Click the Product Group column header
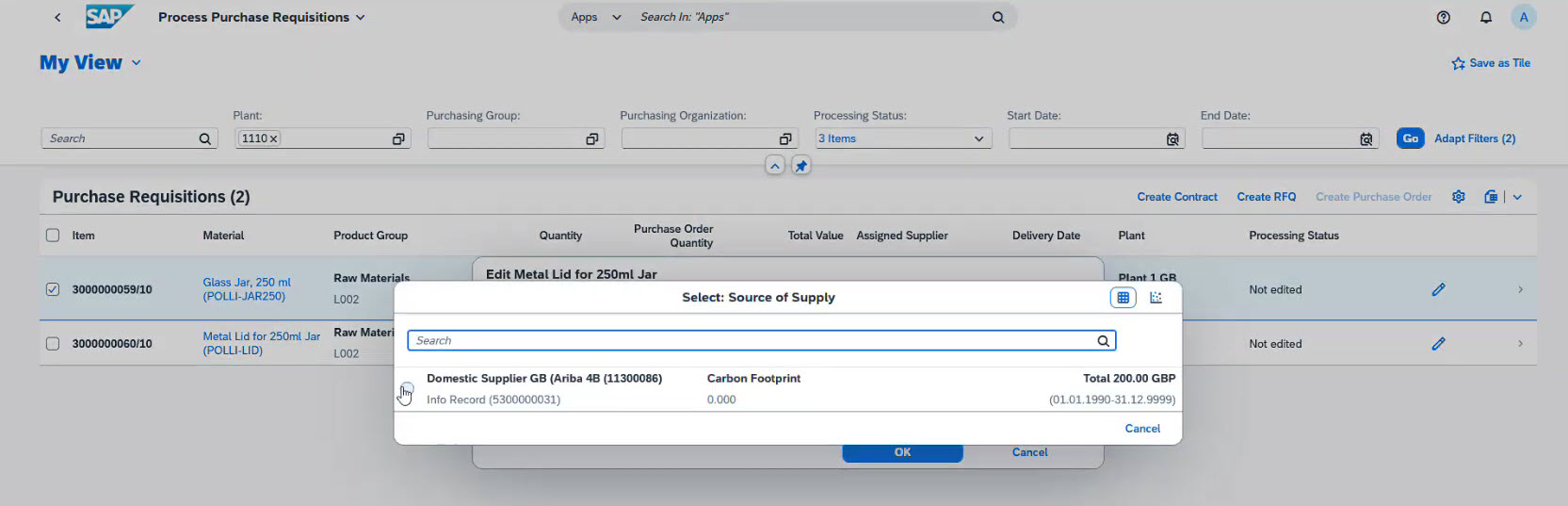The width and height of the screenshot is (1568, 506). click(x=370, y=236)
